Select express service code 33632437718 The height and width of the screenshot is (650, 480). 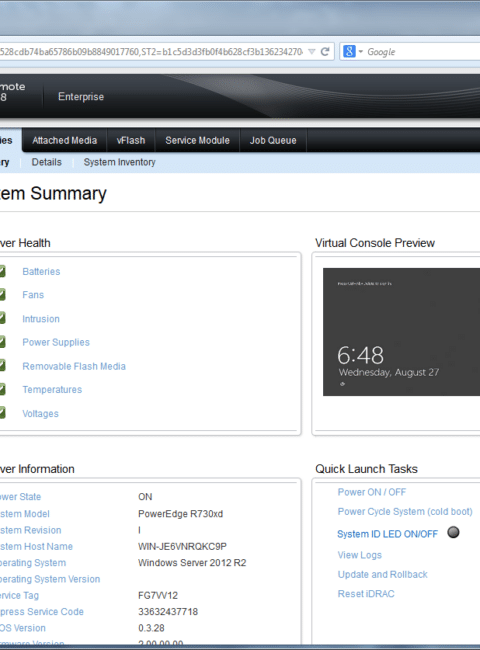pos(168,612)
